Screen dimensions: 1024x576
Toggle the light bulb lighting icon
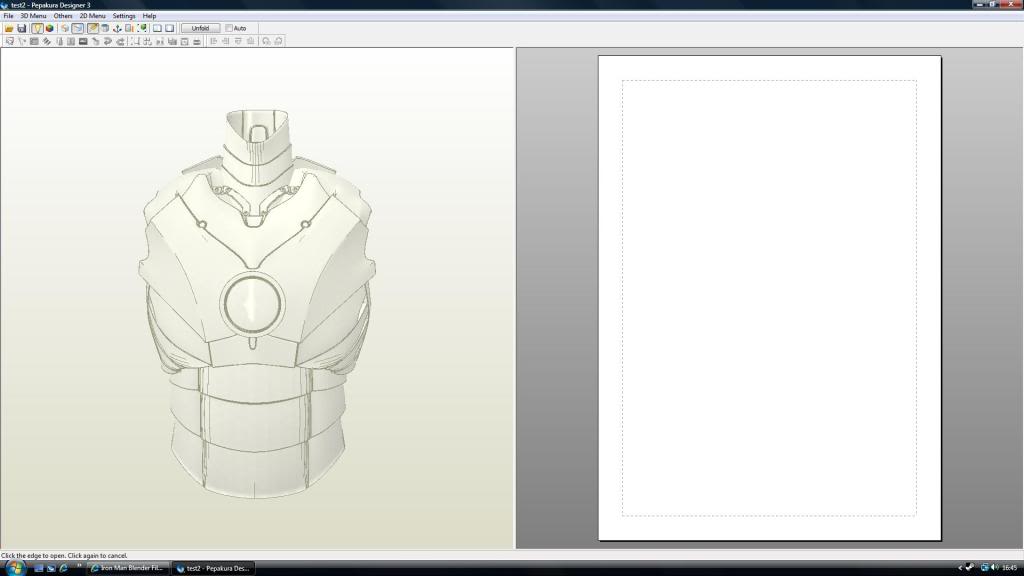37,28
